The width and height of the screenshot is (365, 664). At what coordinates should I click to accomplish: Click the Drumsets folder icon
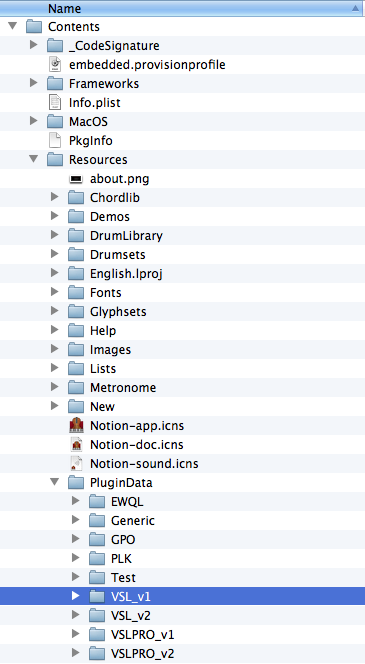point(76,255)
